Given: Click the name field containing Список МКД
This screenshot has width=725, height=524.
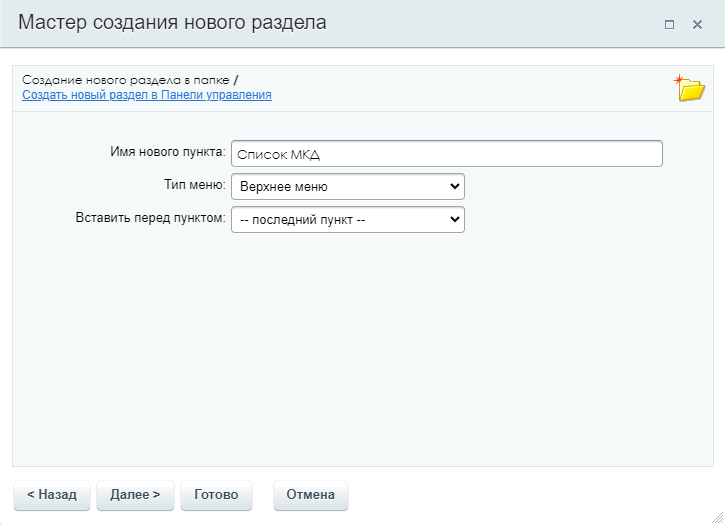Looking at the screenshot, I should tap(447, 154).
